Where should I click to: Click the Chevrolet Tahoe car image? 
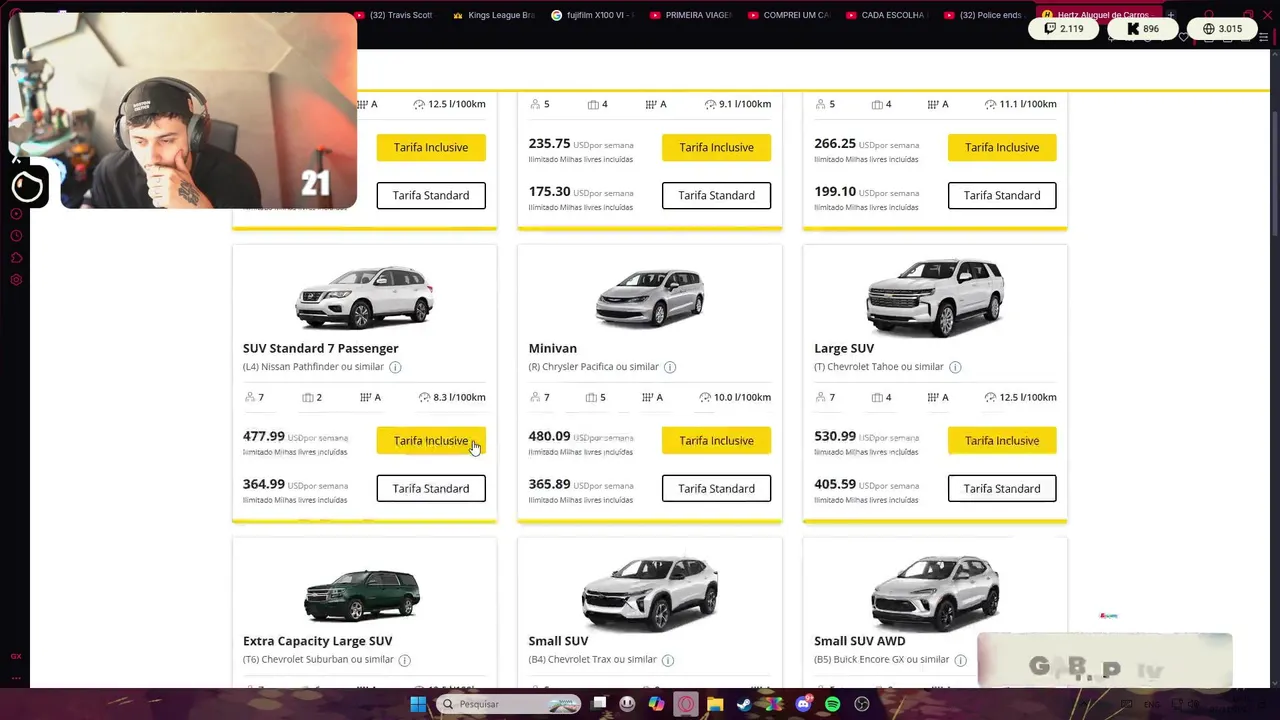tap(935, 297)
